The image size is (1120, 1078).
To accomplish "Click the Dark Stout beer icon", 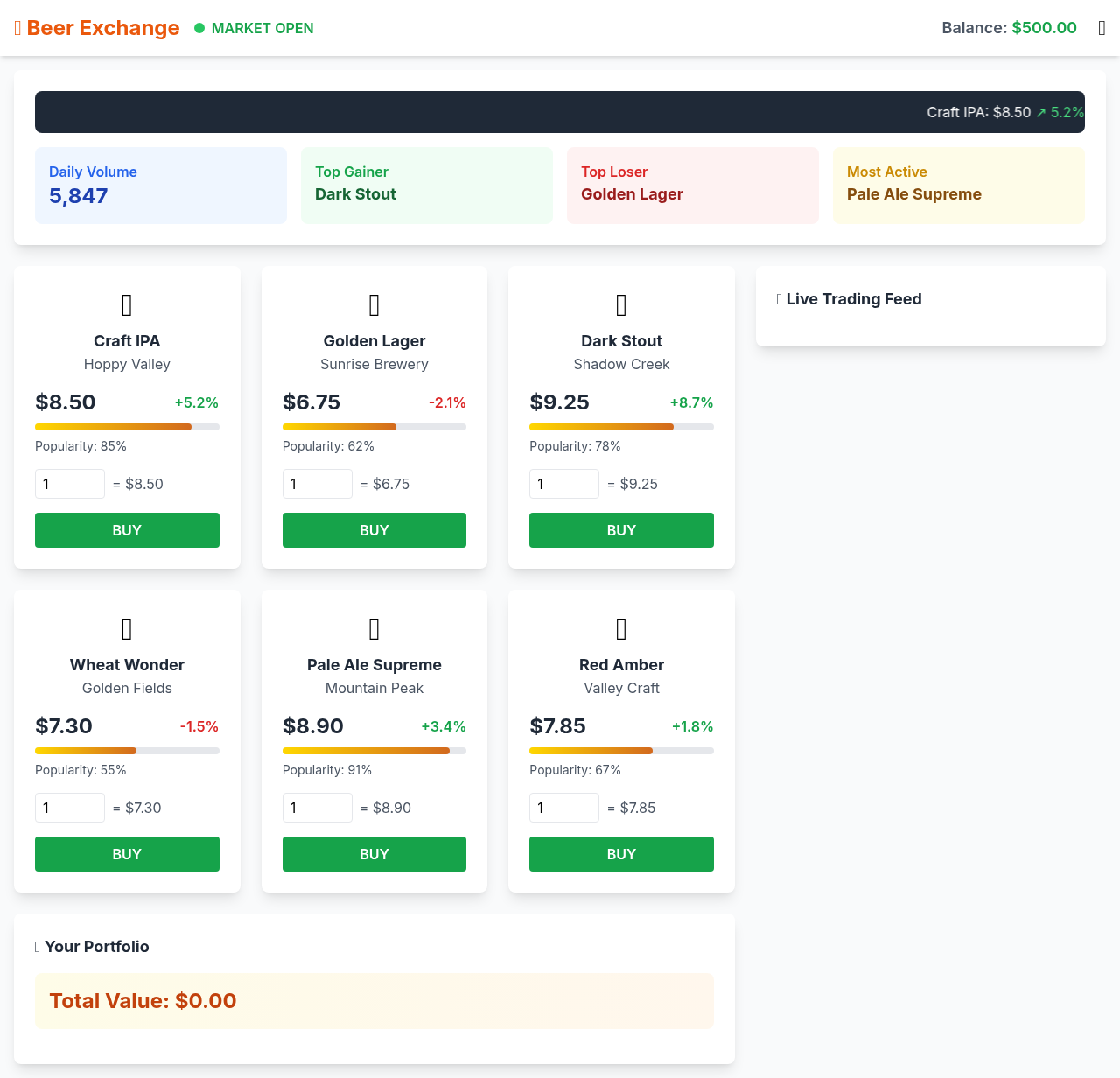I will [621, 304].
